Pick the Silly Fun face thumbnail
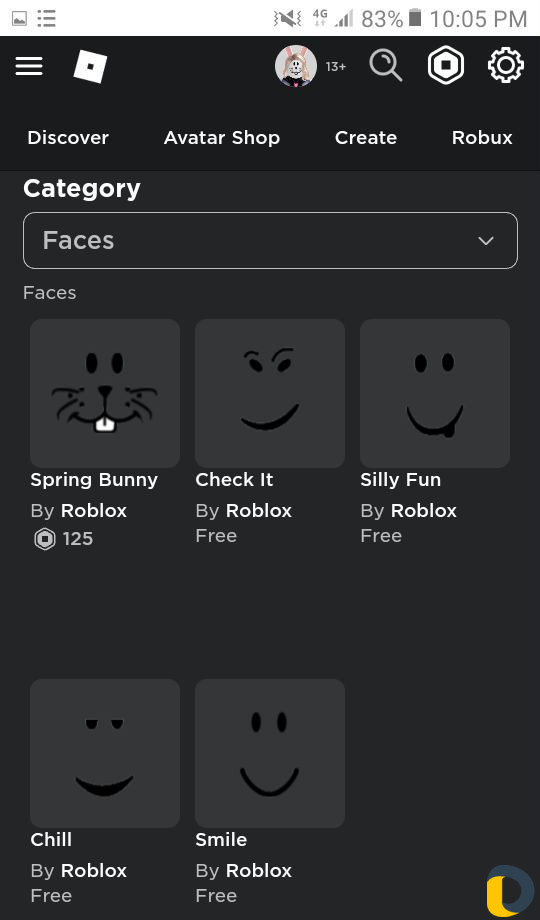The width and height of the screenshot is (540, 920). pyautogui.click(x=435, y=393)
